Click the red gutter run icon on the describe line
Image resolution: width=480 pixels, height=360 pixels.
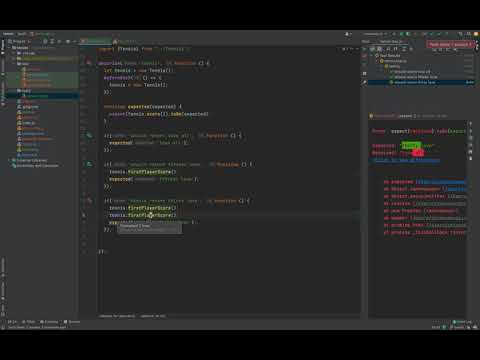coord(88,62)
